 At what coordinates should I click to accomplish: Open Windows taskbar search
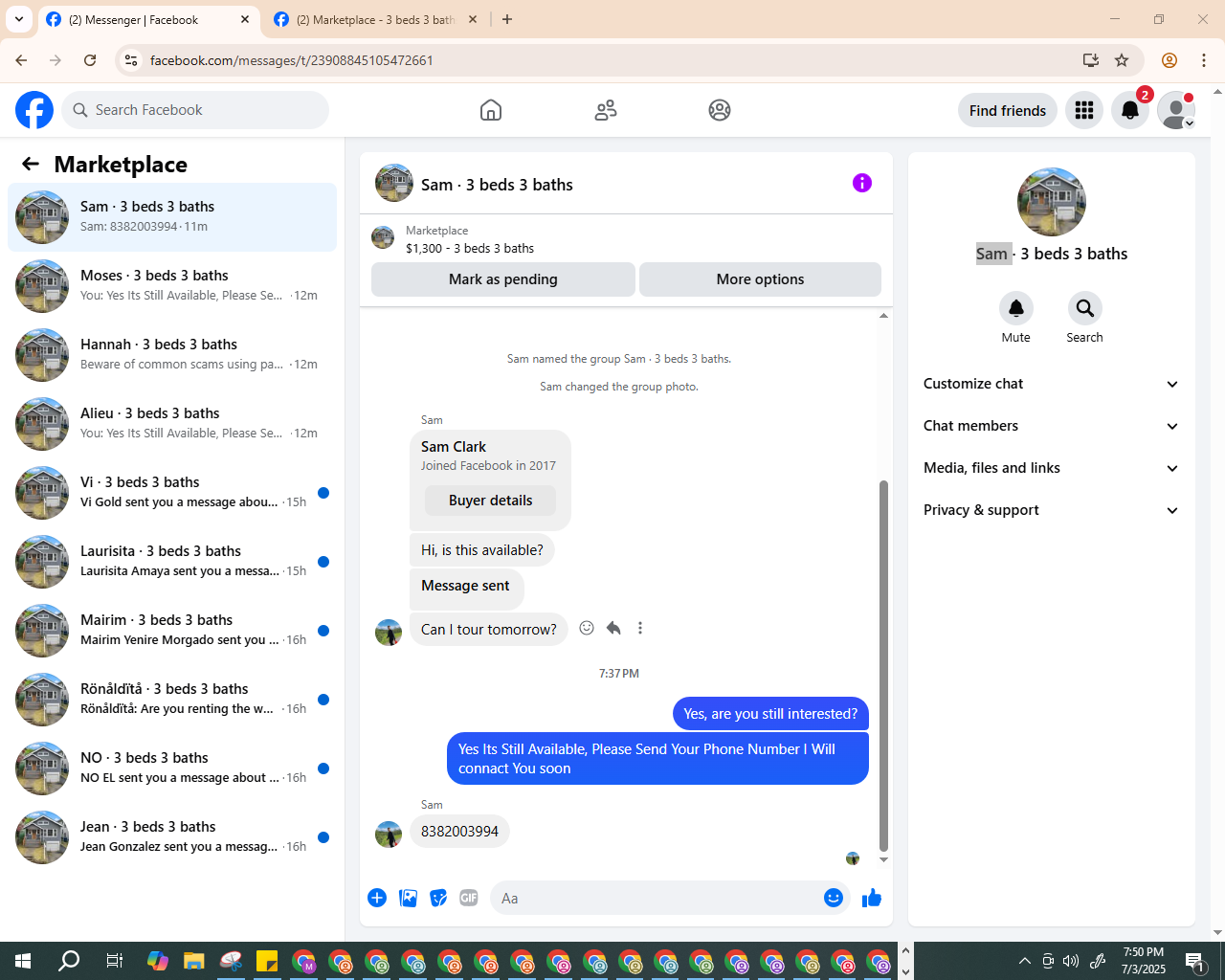(x=69, y=961)
